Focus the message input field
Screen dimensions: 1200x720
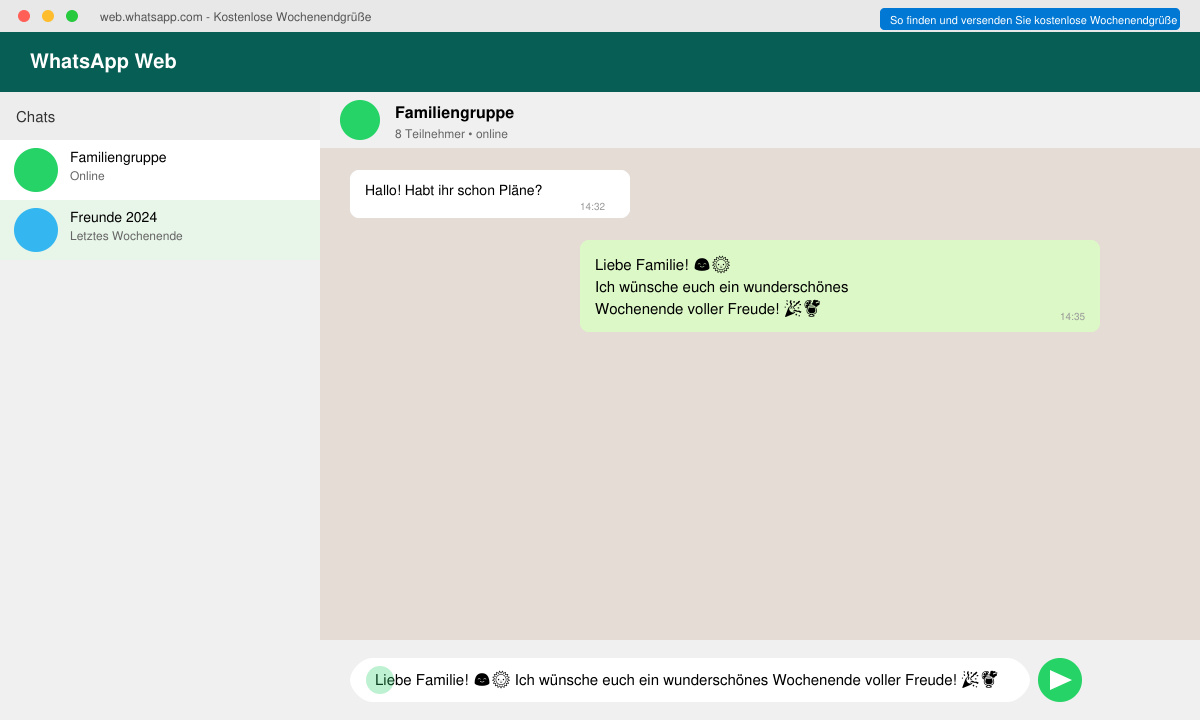(x=690, y=680)
